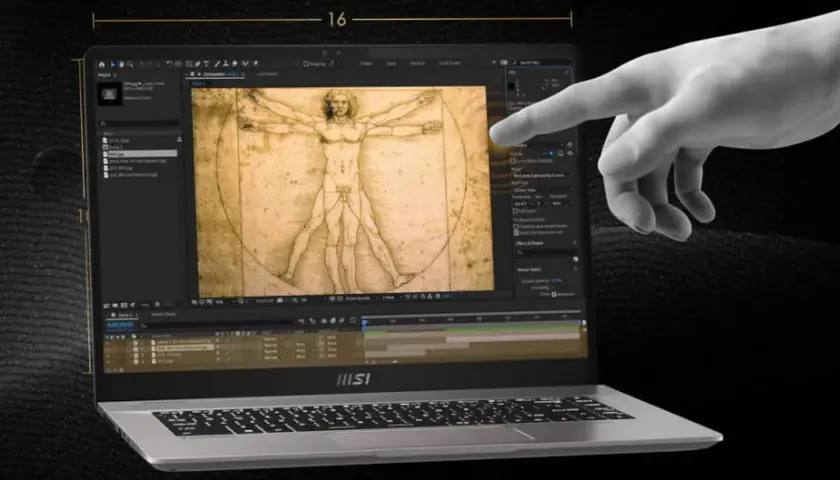Image resolution: width=840 pixels, height=480 pixels.
Task: Click New Folder icon below Project panel
Action: [115, 305]
